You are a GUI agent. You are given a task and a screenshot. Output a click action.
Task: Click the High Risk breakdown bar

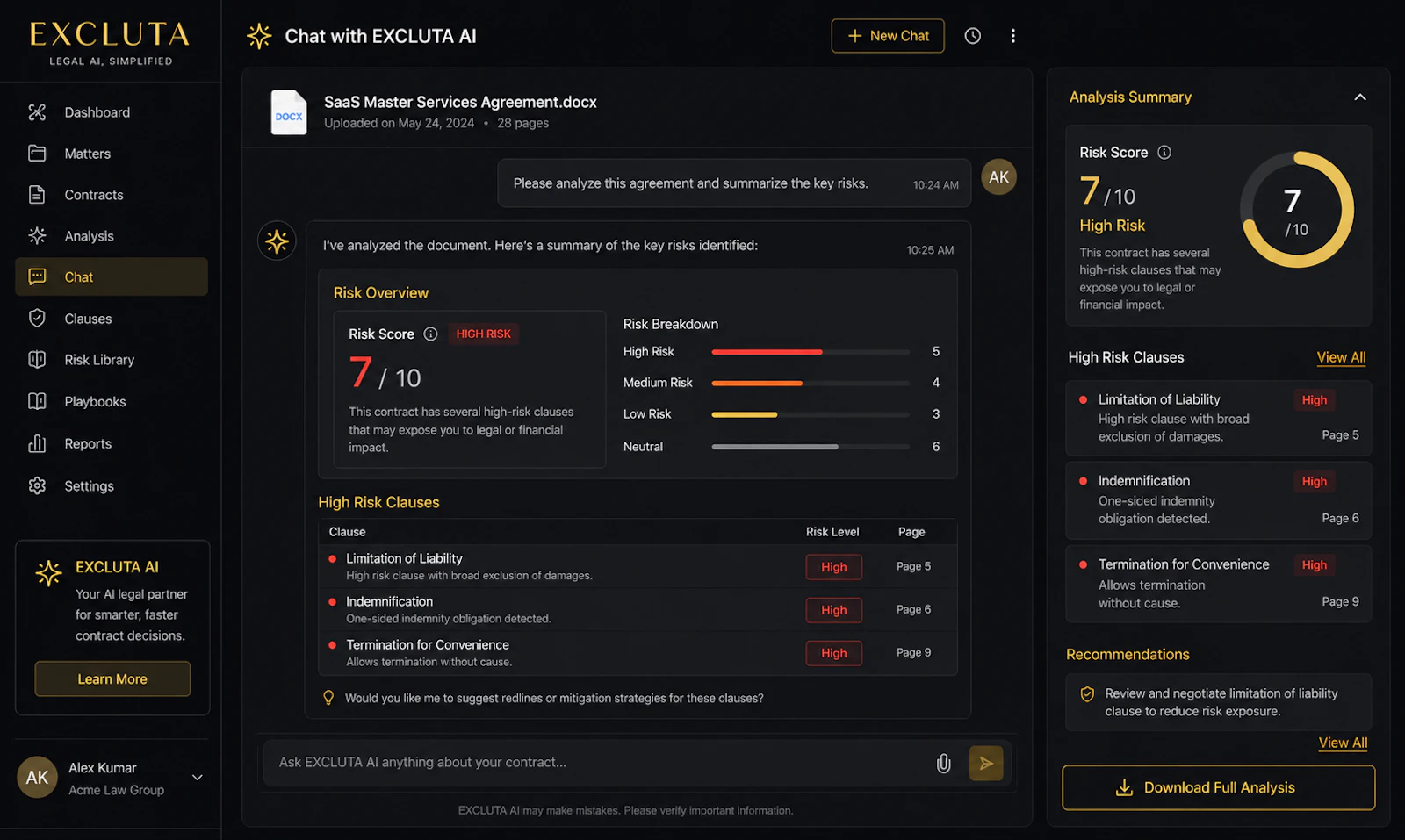point(811,352)
